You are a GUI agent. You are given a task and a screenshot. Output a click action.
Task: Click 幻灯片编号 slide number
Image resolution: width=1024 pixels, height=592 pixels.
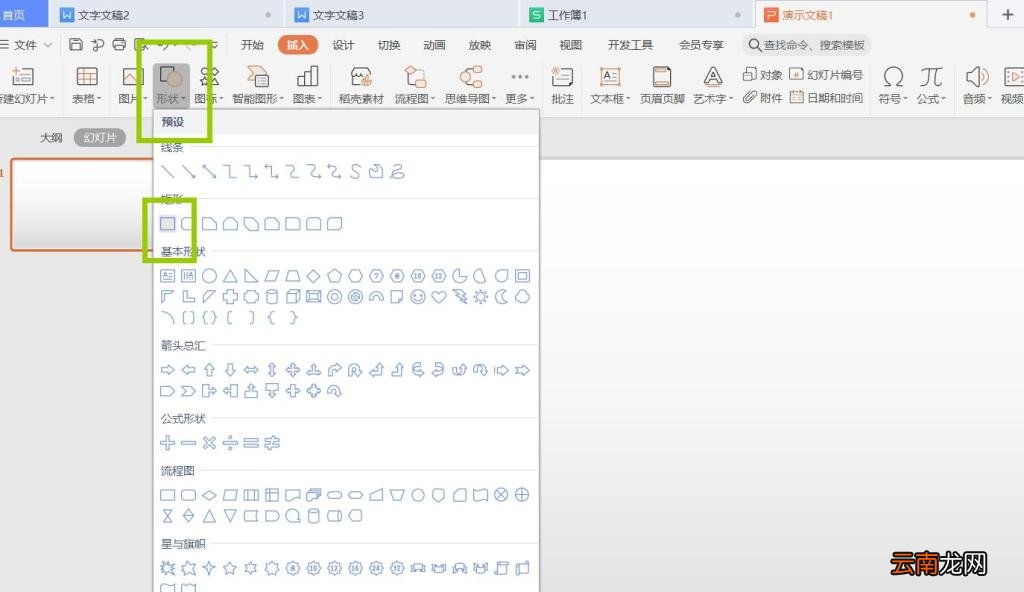826,74
